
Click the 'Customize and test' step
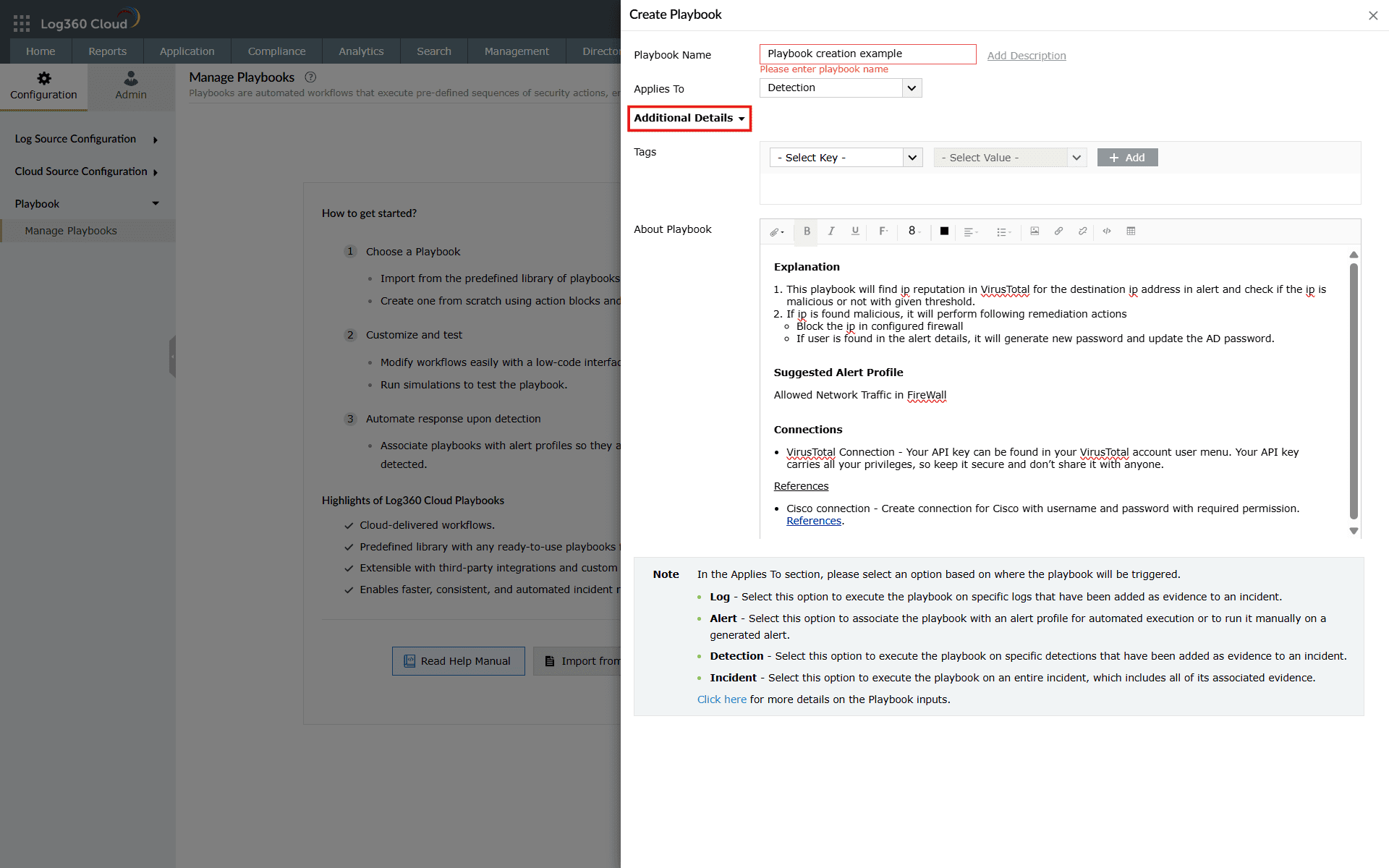click(x=414, y=335)
